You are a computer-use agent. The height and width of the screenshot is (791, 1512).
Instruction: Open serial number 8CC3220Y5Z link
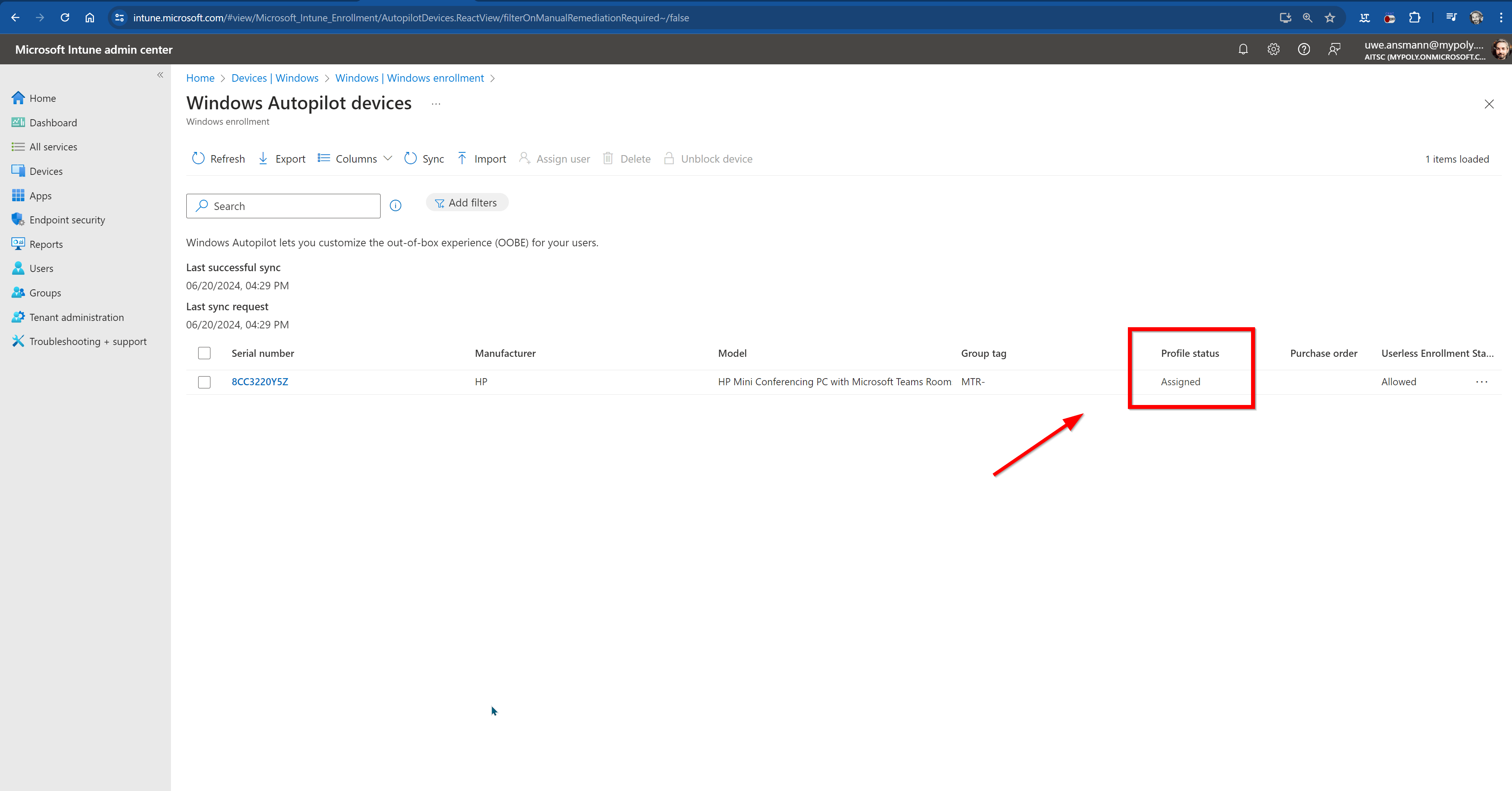pyautogui.click(x=259, y=382)
